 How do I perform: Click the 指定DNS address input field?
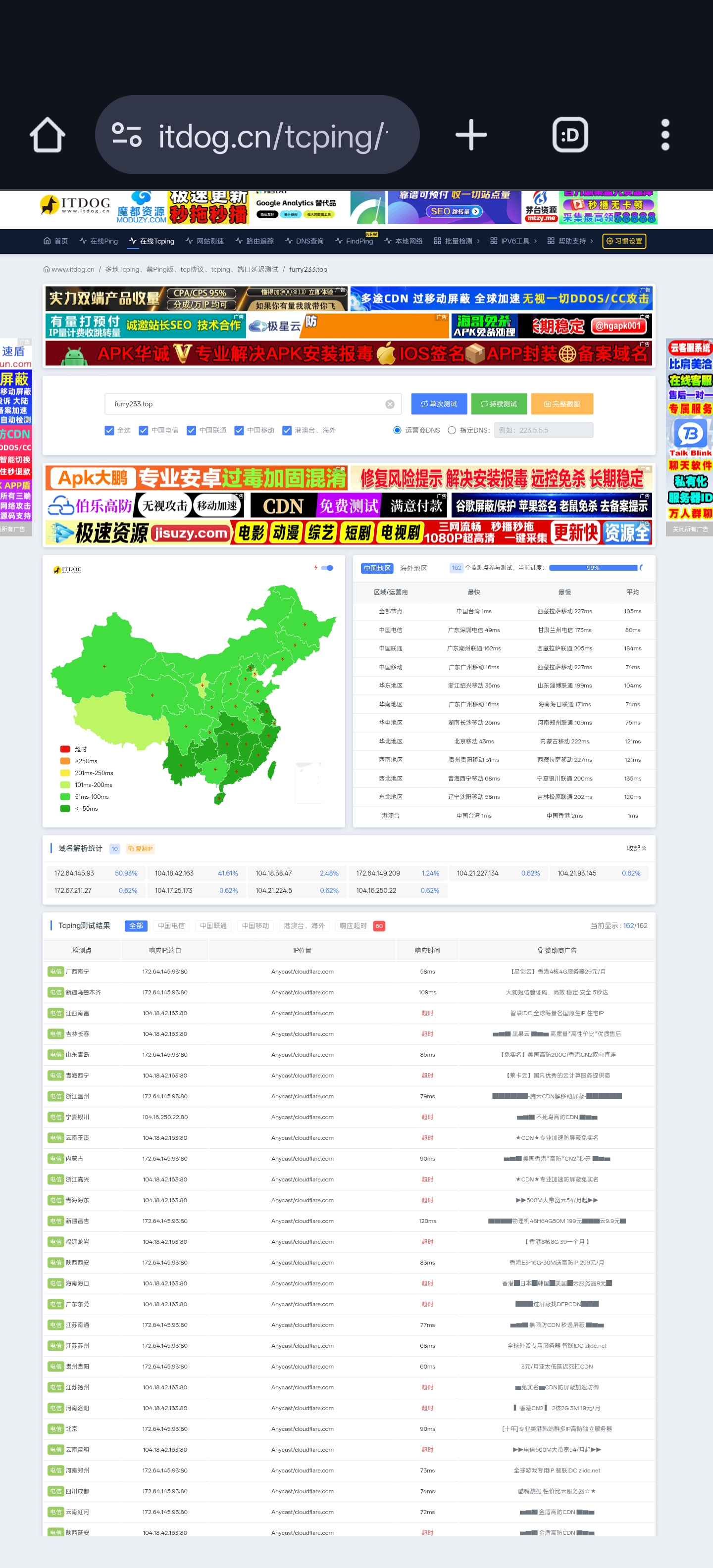(x=543, y=430)
